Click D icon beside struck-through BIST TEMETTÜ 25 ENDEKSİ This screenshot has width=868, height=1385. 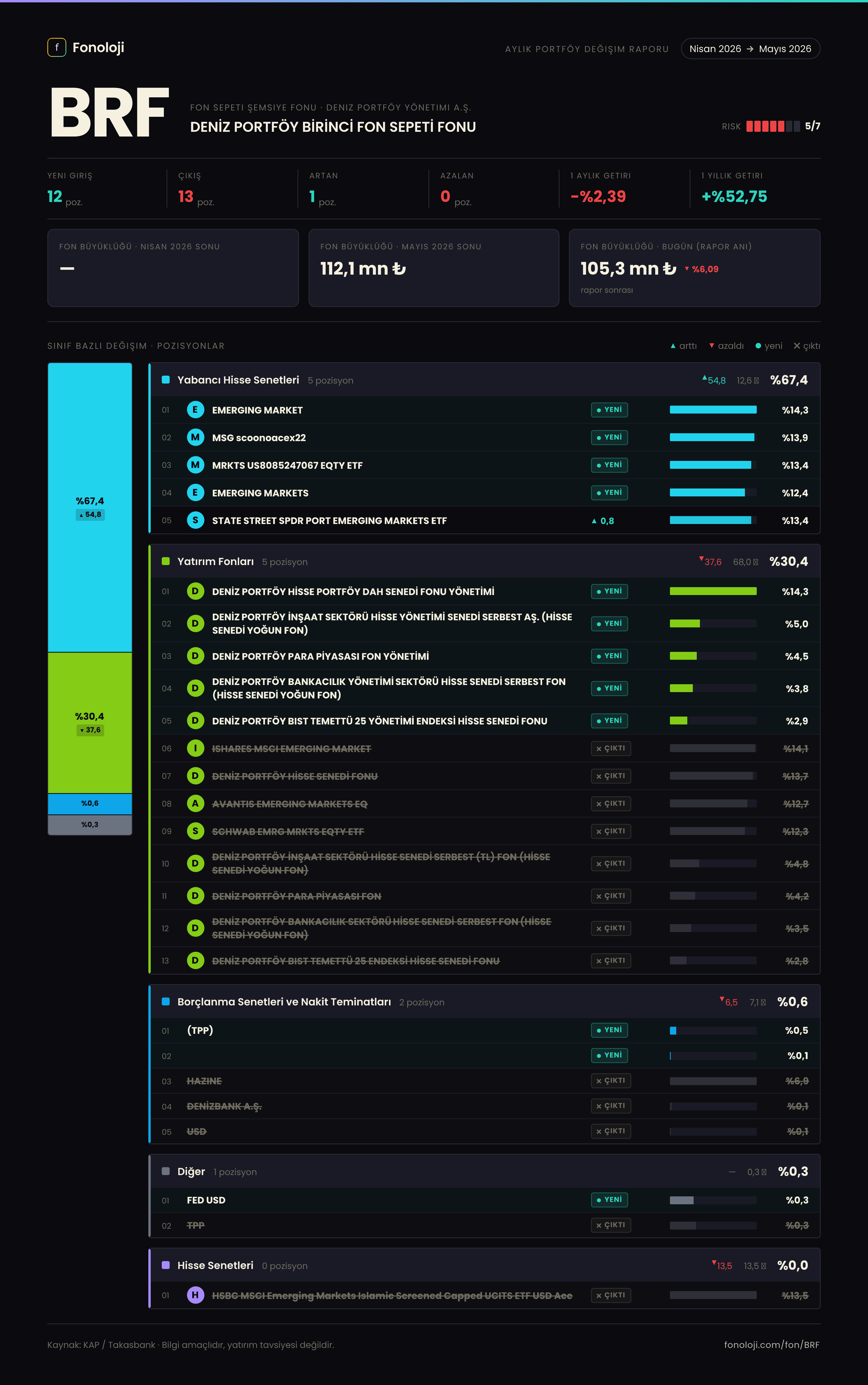[195, 960]
